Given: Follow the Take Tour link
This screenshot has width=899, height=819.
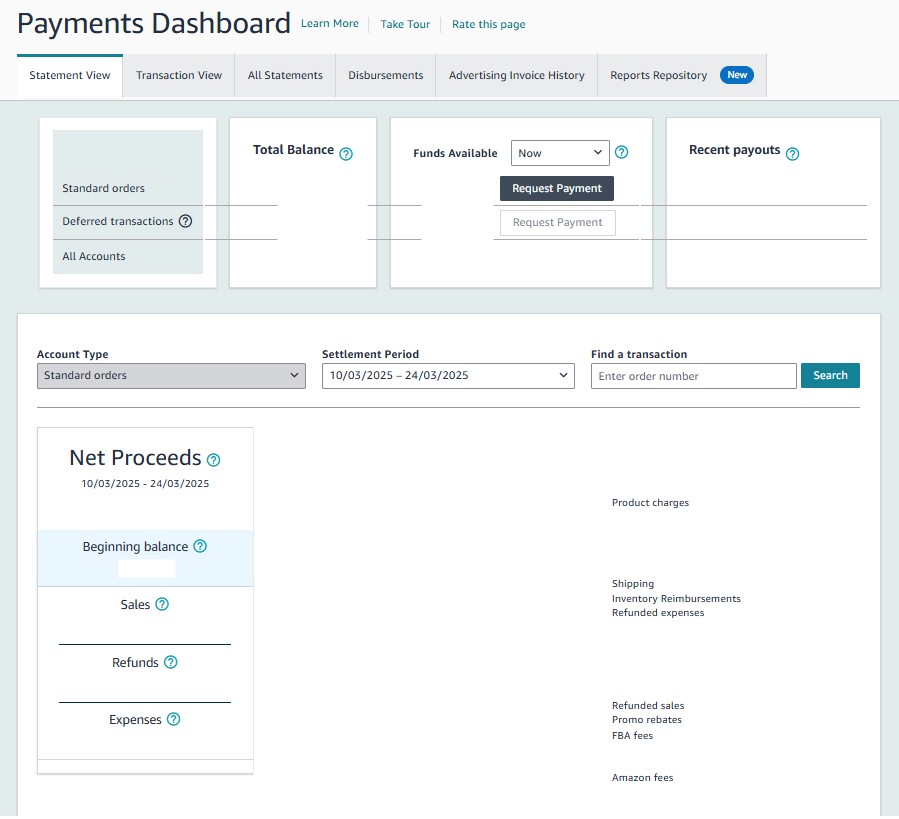Looking at the screenshot, I should click(x=405, y=24).
